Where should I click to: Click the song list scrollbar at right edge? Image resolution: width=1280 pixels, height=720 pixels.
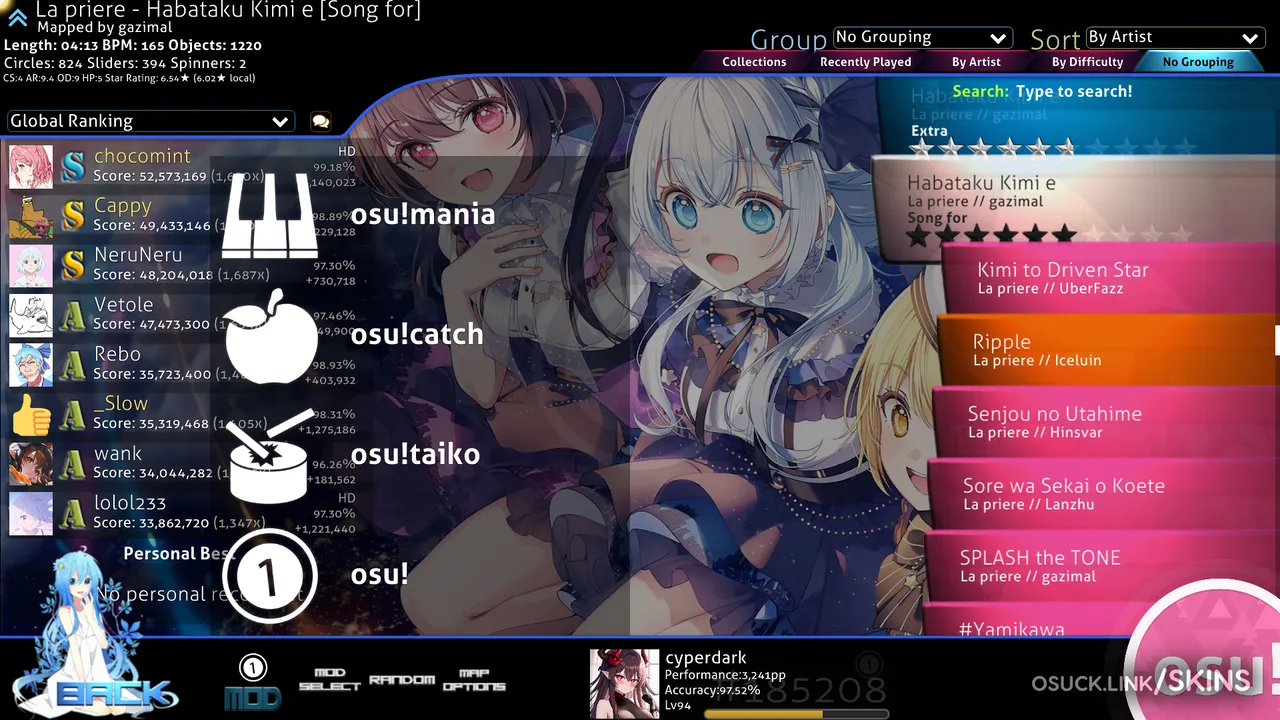click(1277, 340)
